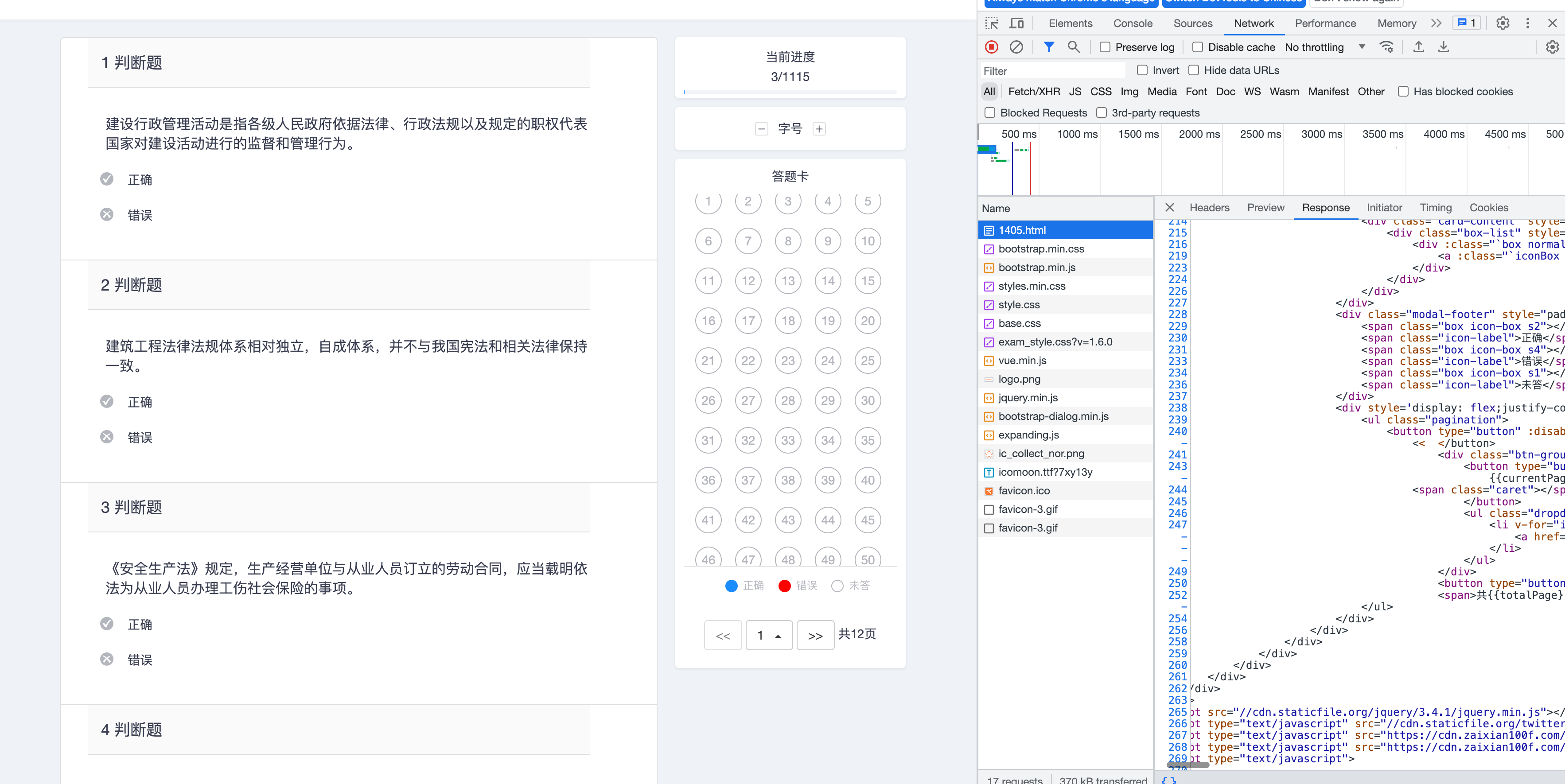Open network search magnifier
The height and width of the screenshot is (784, 1565).
[1074, 47]
